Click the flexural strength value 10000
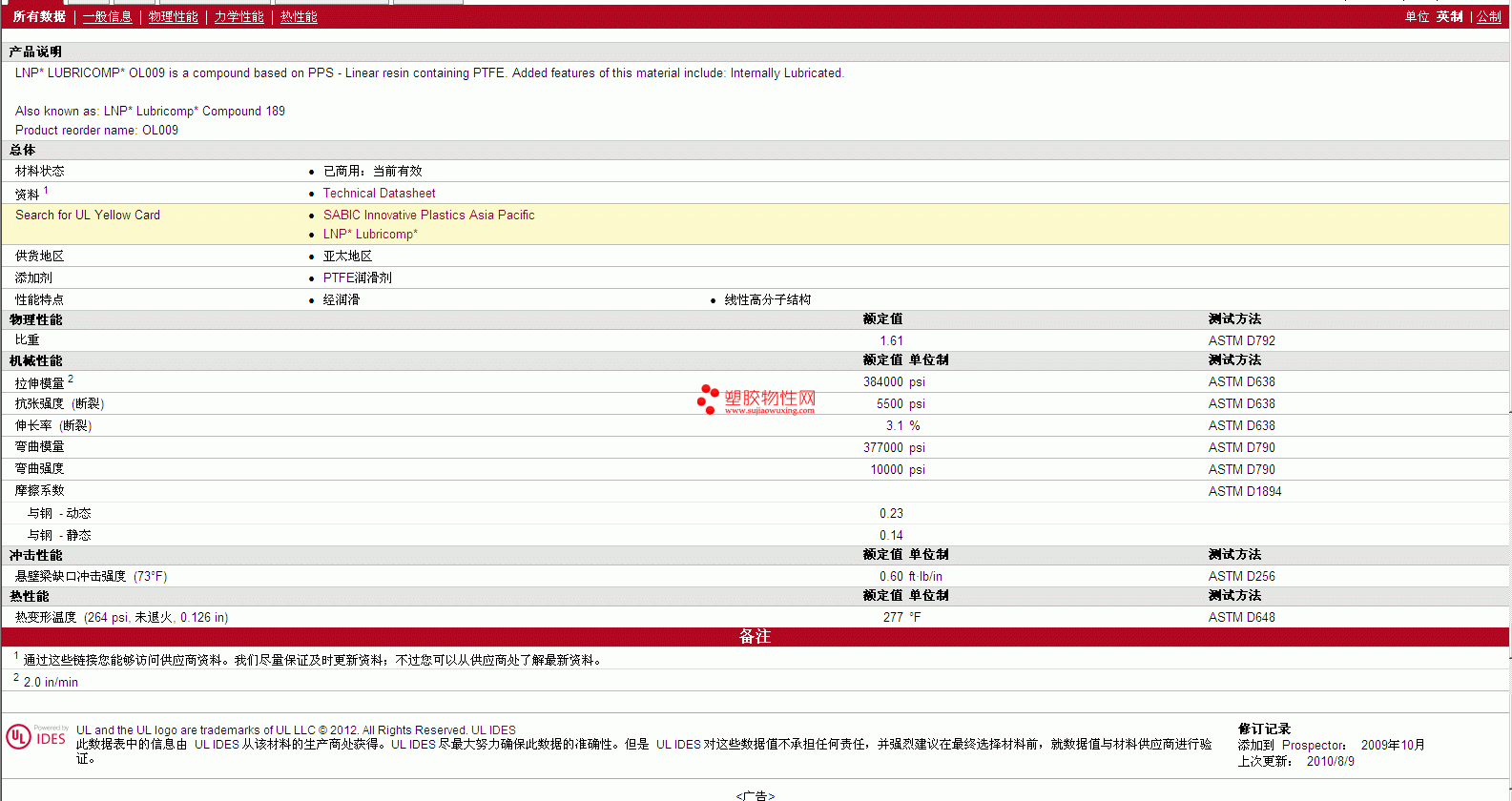 [x=887, y=470]
